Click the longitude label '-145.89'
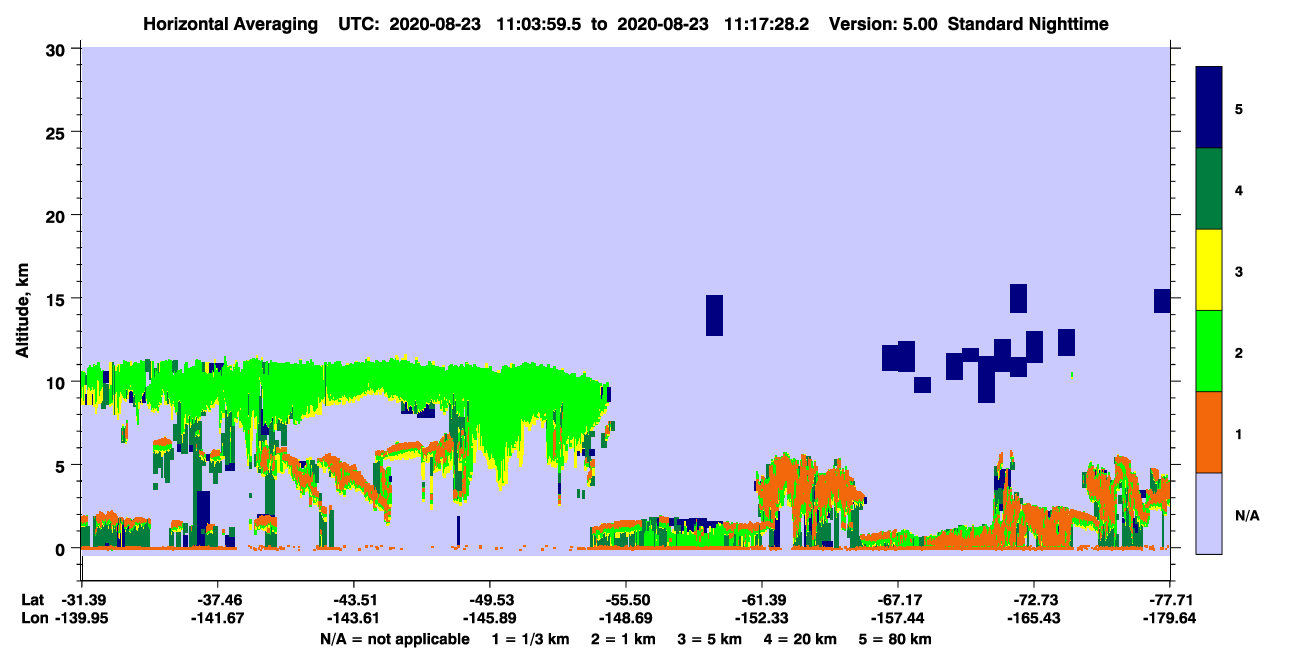Screen dimensions: 1300x667 click(x=489, y=618)
